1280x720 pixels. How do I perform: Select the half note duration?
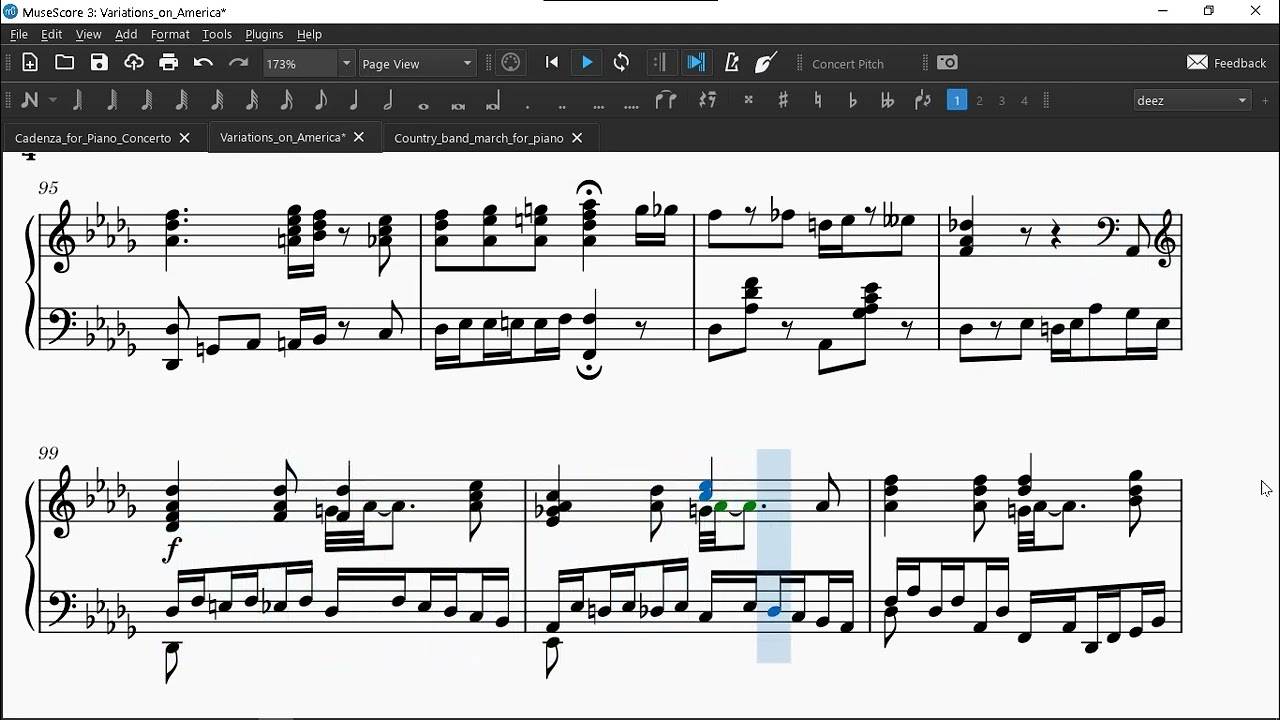coord(388,100)
